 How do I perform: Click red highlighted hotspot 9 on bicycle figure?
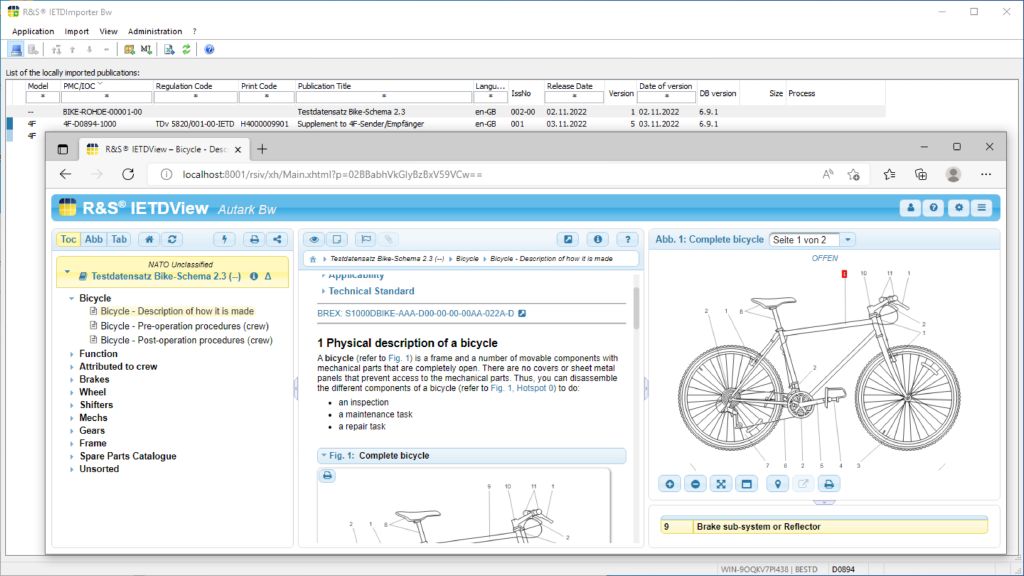(x=844, y=274)
